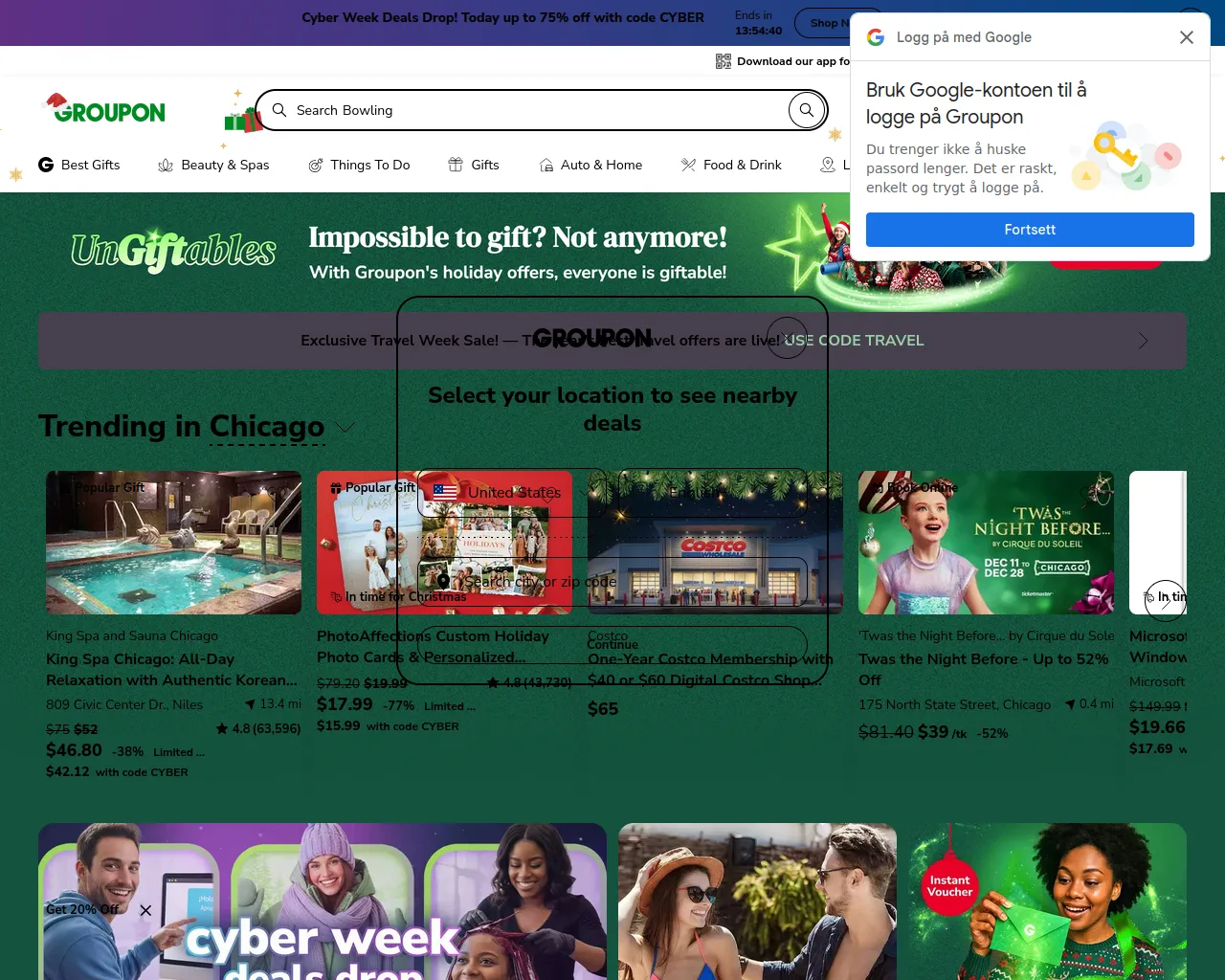The image size is (1225, 980).
Task: Open the Travel Week banner chevron arrow
Action: point(1143,341)
